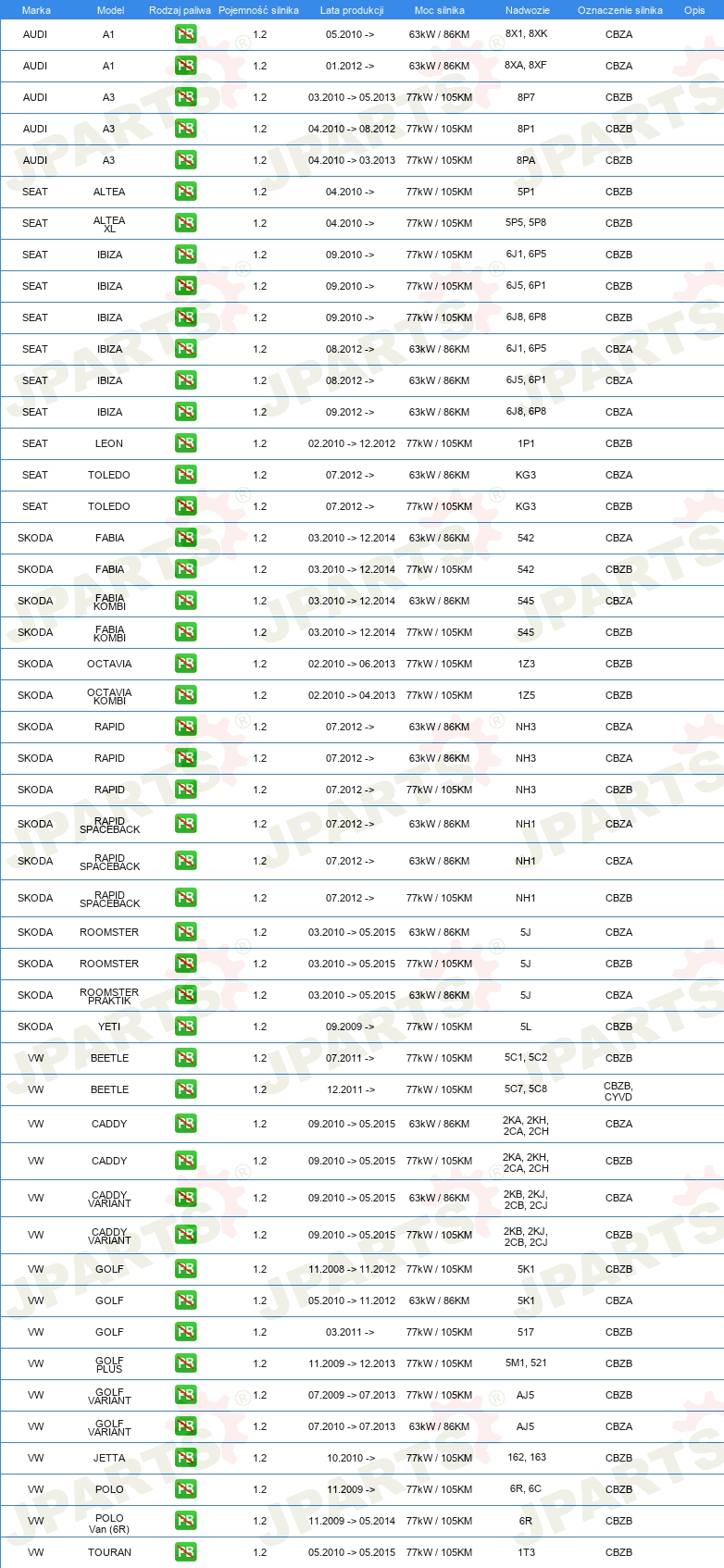Viewport: 724px width, 1568px height.
Task: Select the '6R, 6C' body code cell
Action: (526, 1488)
